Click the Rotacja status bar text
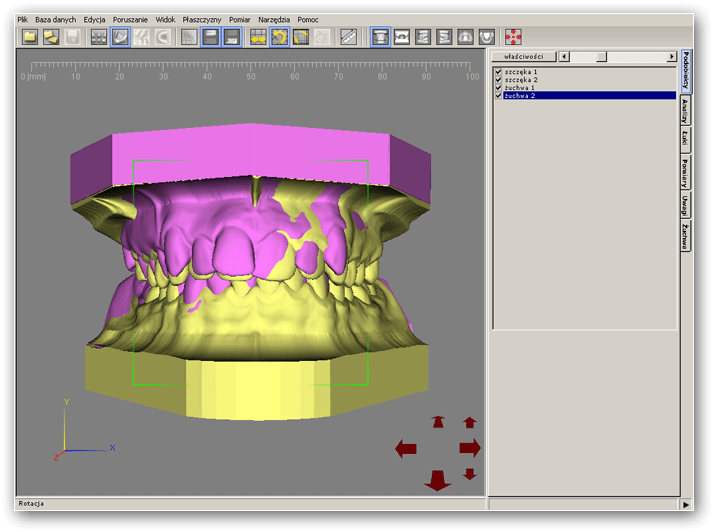Image resolution: width=714 pixels, height=532 pixels. click(31, 504)
